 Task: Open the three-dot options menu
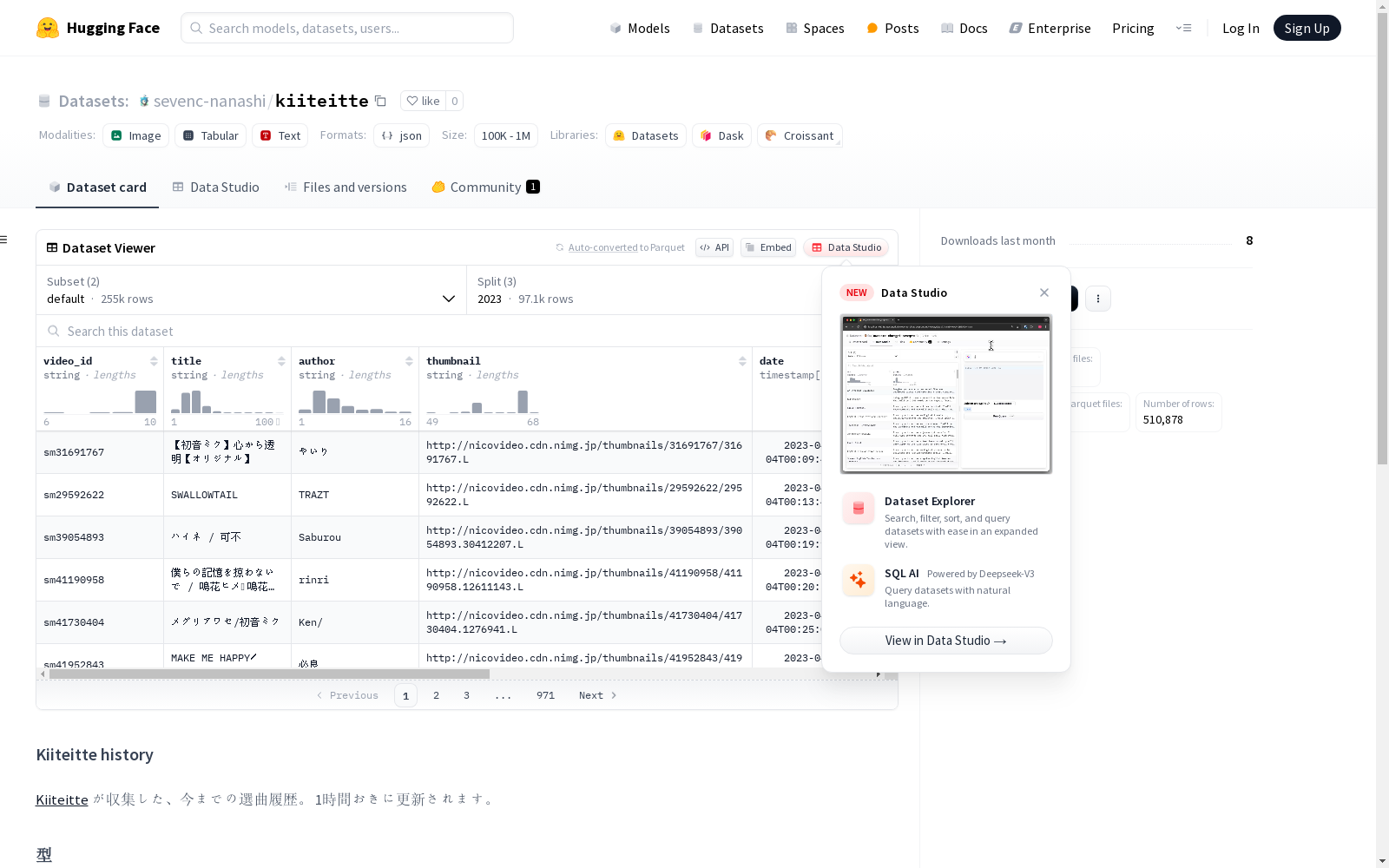(1098, 299)
